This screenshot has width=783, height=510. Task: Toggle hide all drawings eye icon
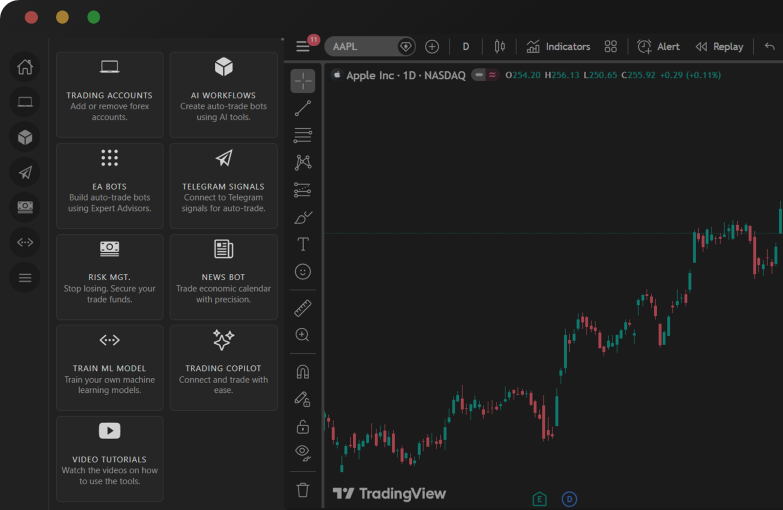point(303,453)
